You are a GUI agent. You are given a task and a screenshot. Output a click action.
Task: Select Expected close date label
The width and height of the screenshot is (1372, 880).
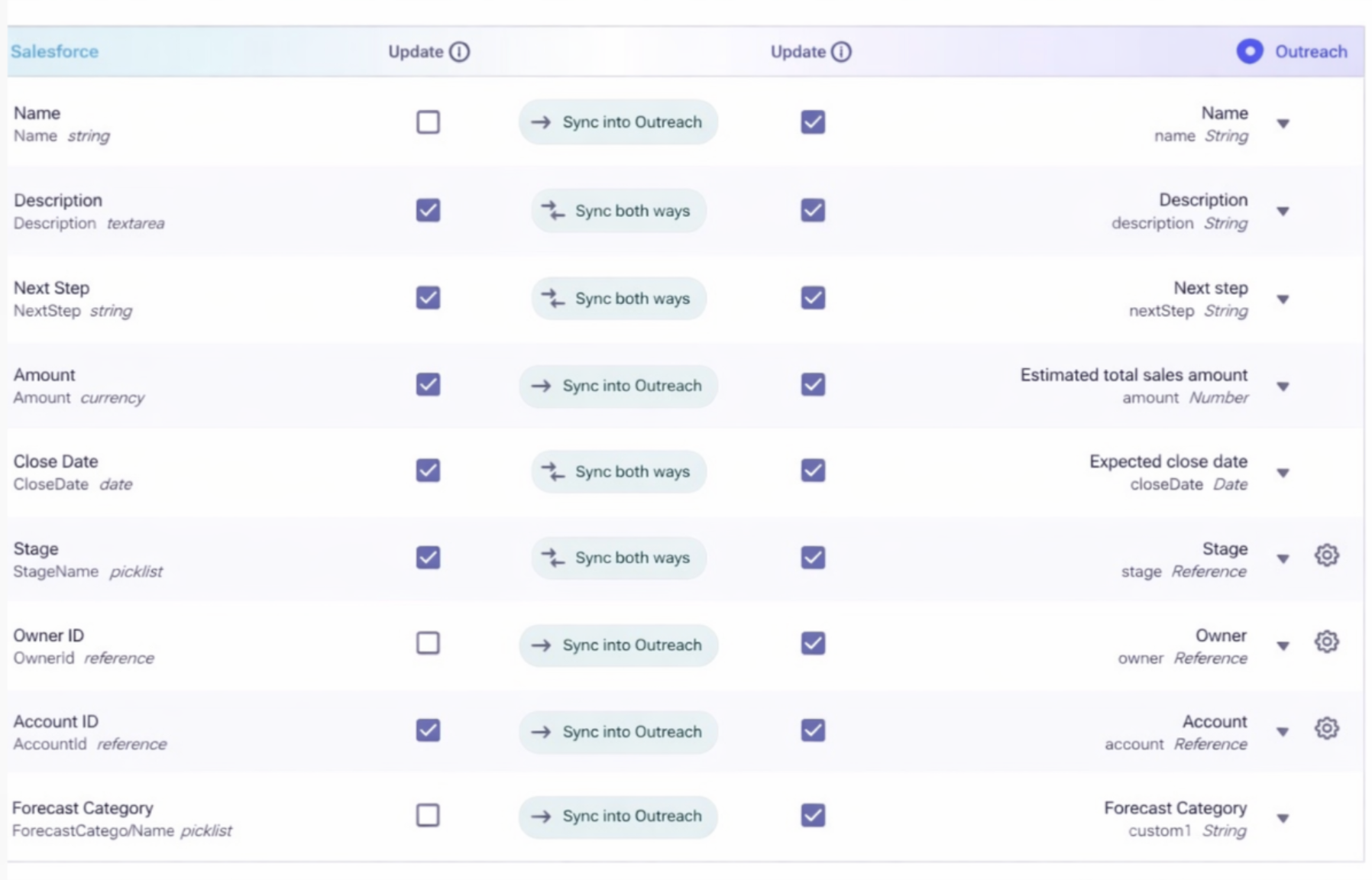1168,461
